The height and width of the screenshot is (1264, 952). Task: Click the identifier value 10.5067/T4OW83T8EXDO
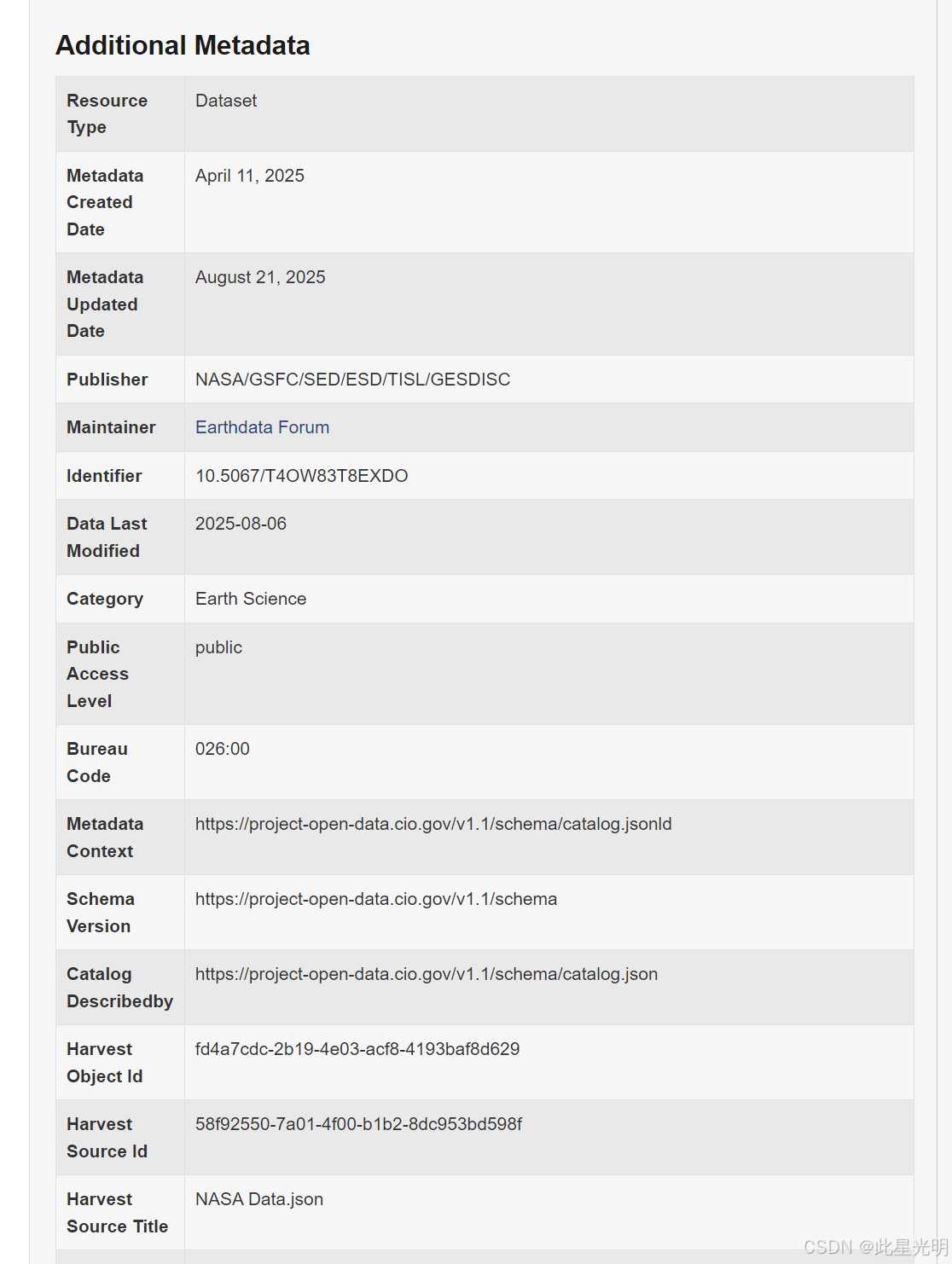pyautogui.click(x=301, y=476)
